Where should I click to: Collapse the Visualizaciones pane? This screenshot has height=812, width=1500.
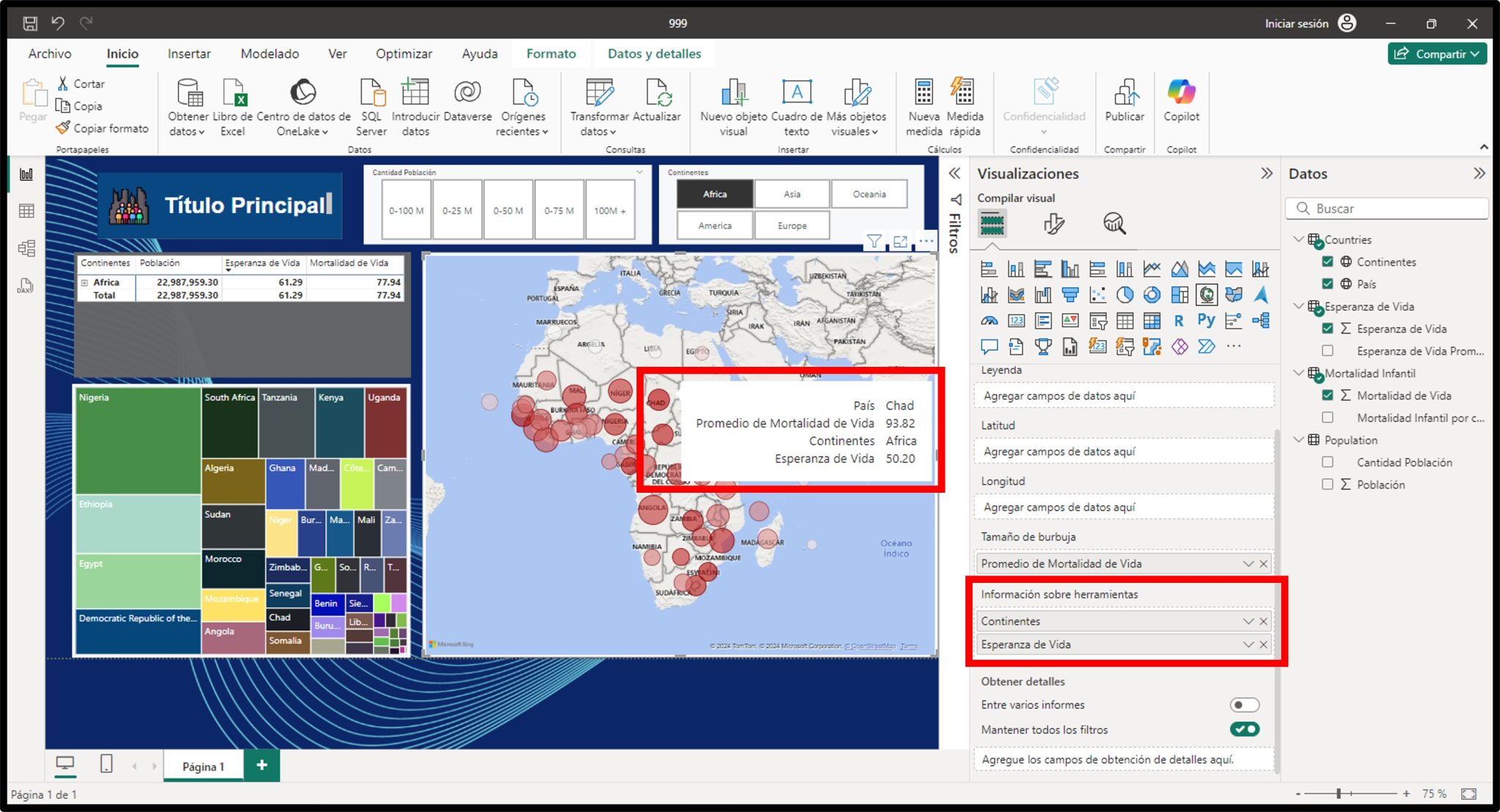(x=1266, y=174)
